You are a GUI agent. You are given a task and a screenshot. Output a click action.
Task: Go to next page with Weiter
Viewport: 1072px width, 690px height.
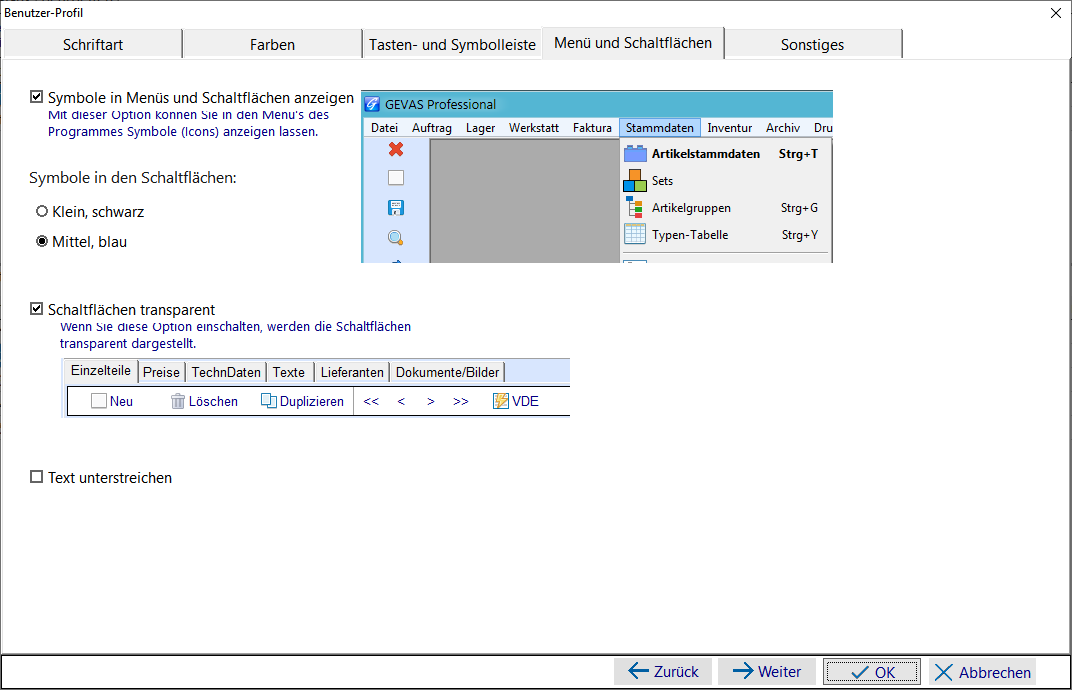pyautogui.click(x=766, y=672)
